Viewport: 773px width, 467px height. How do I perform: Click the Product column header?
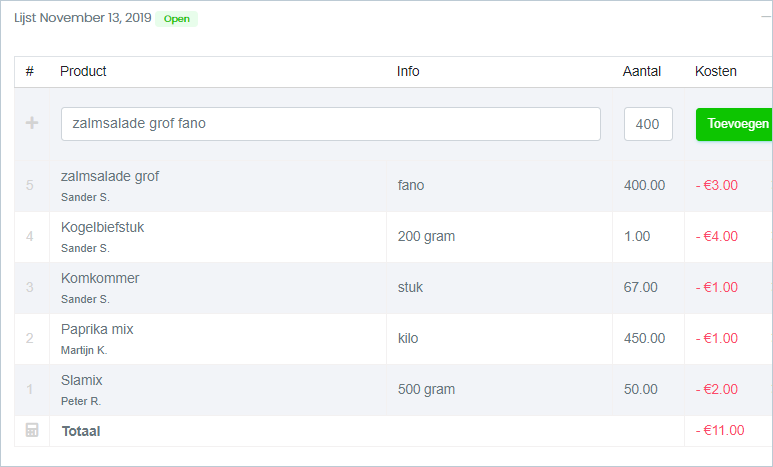(x=83, y=71)
